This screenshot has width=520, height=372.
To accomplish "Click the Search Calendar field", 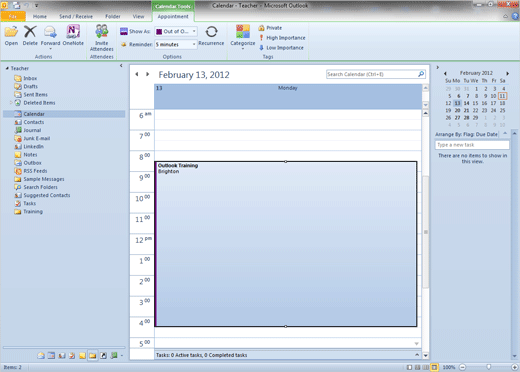I will pyautogui.click(x=372, y=74).
